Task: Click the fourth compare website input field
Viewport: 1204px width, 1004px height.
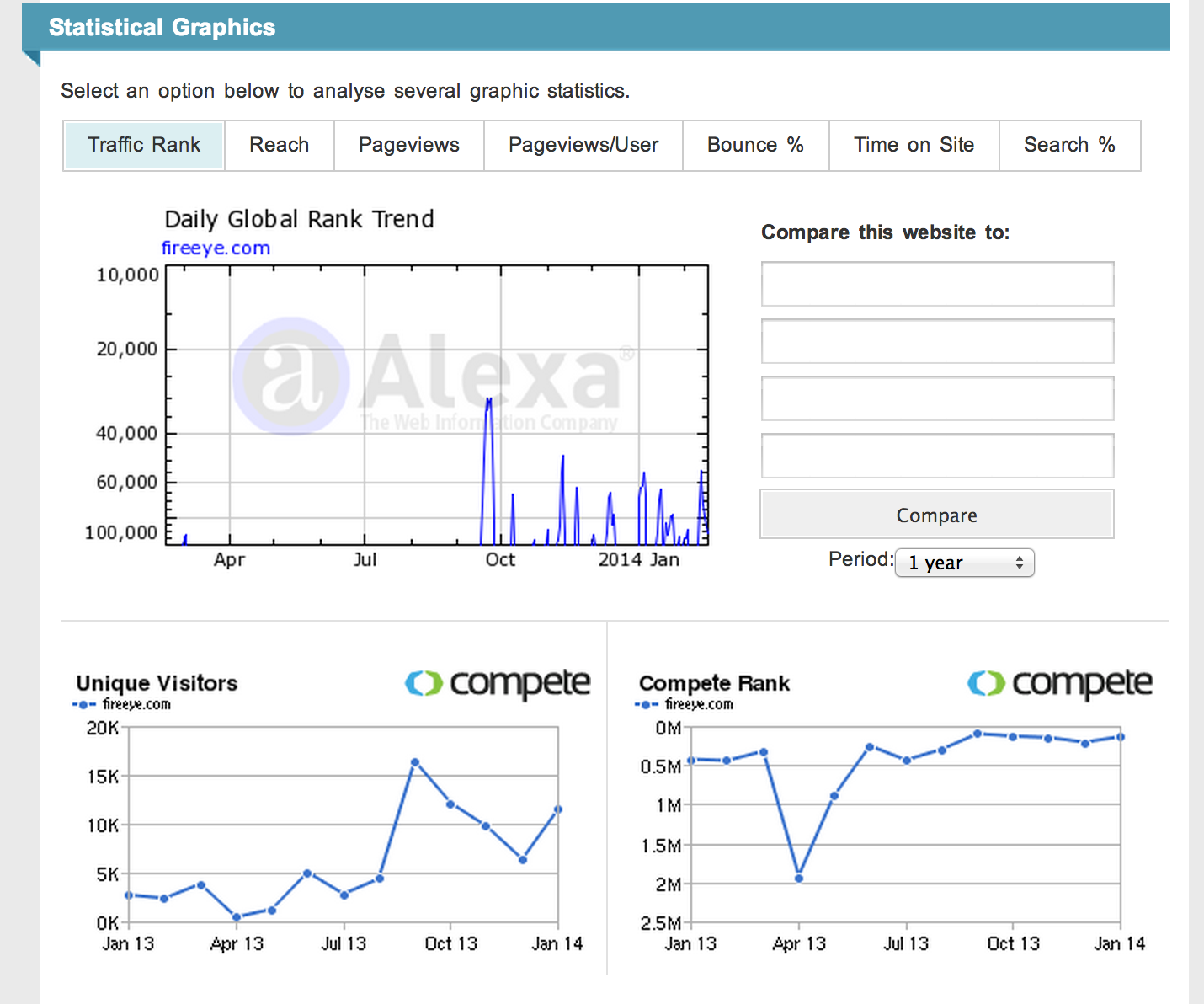Action: click(x=937, y=456)
